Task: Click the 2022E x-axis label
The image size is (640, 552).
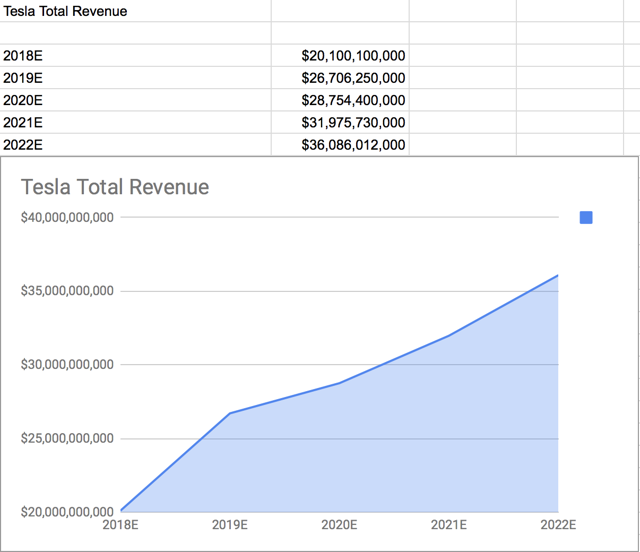Action: coord(558,525)
